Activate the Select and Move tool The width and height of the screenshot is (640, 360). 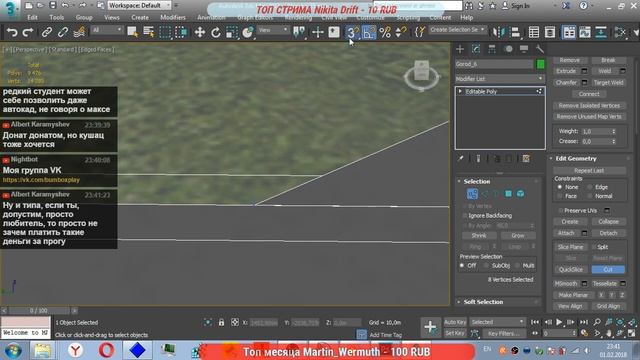click(x=200, y=32)
